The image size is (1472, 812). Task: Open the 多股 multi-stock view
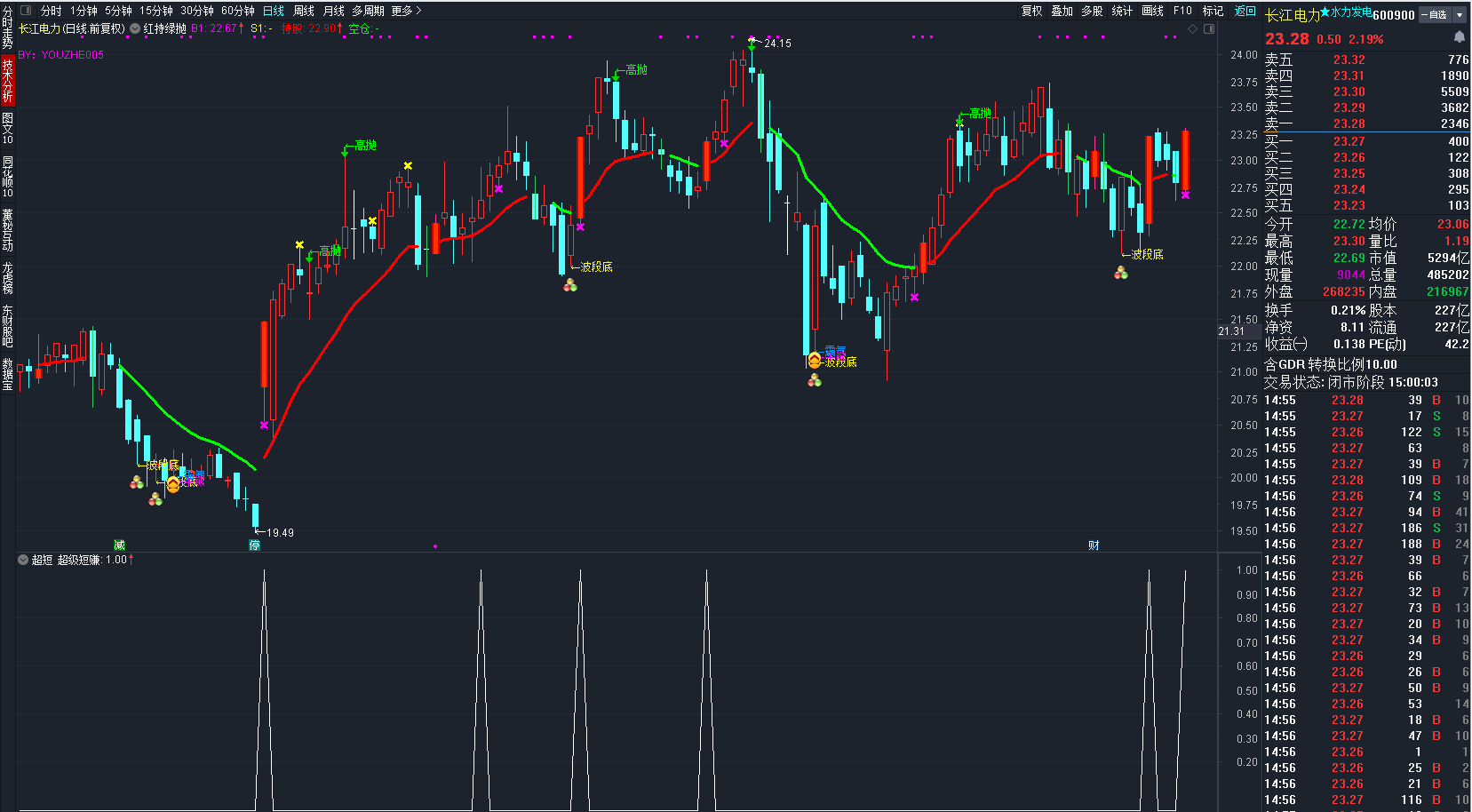[x=1092, y=11]
